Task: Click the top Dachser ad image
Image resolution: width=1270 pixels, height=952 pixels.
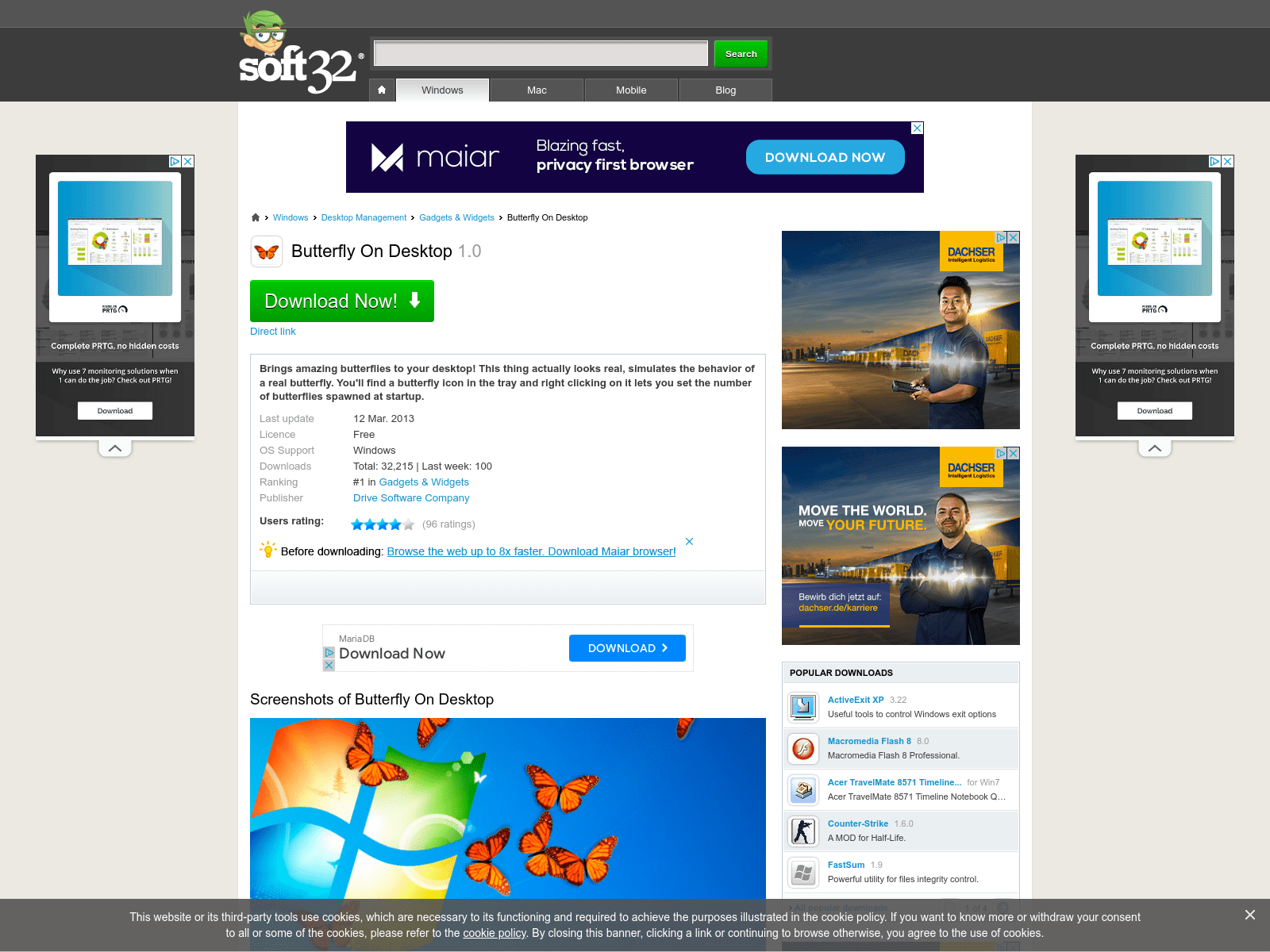Action: pyautogui.click(x=901, y=330)
